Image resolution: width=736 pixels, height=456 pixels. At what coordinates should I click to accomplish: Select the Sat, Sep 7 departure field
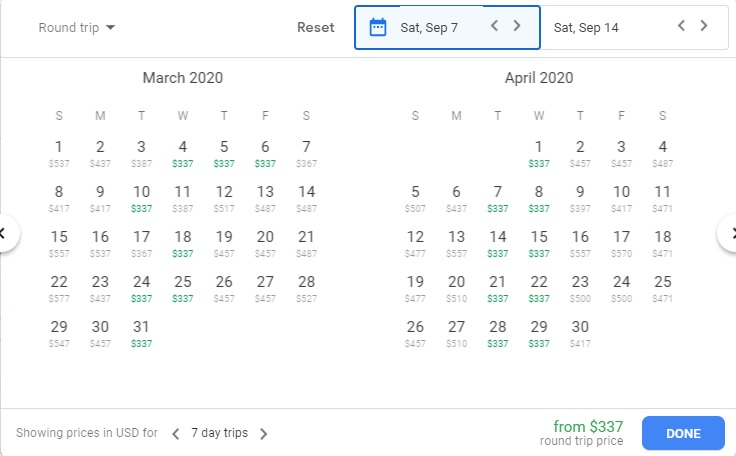click(x=440, y=27)
